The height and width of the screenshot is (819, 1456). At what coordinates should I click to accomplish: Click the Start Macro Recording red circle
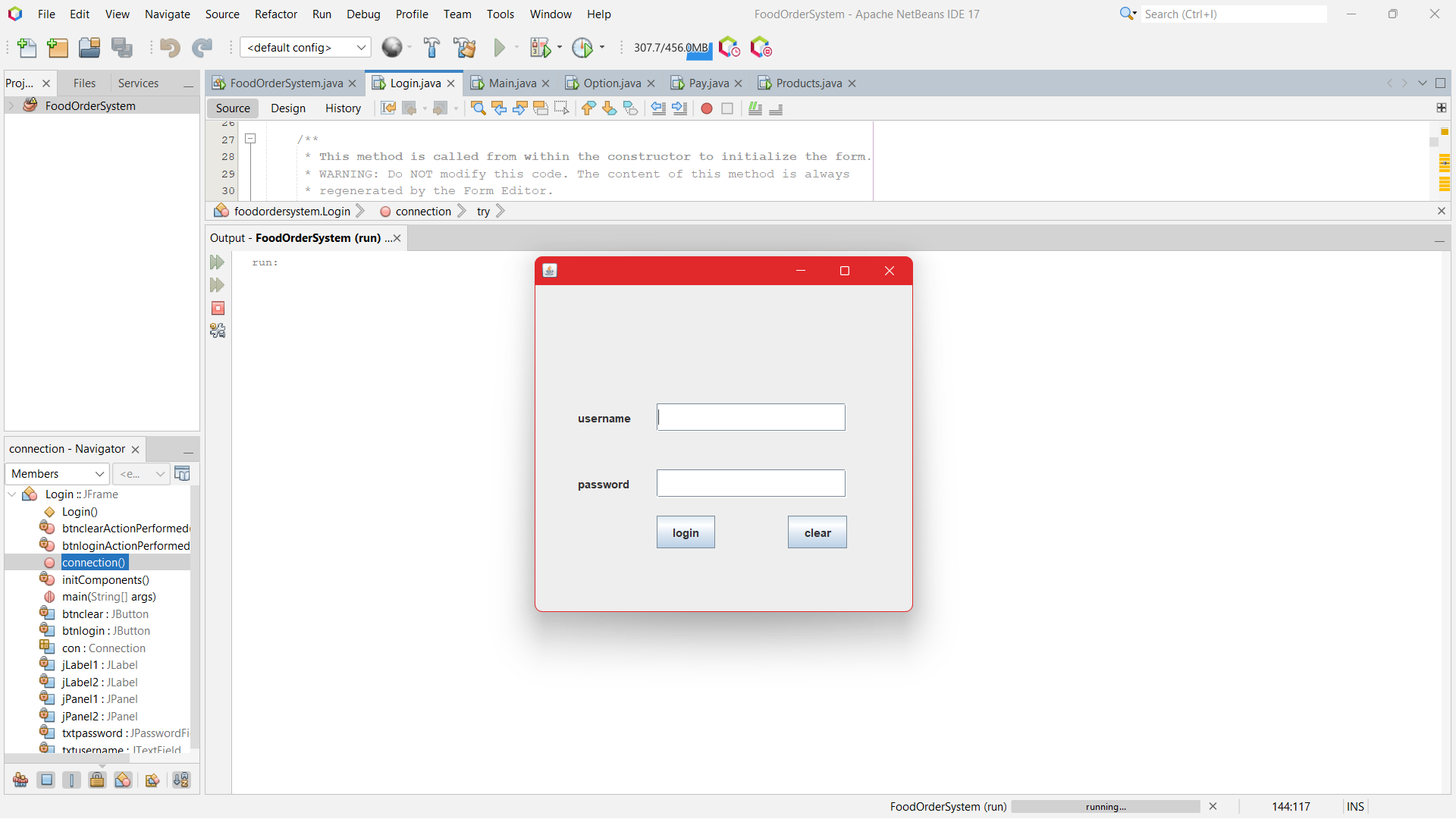pyautogui.click(x=706, y=108)
